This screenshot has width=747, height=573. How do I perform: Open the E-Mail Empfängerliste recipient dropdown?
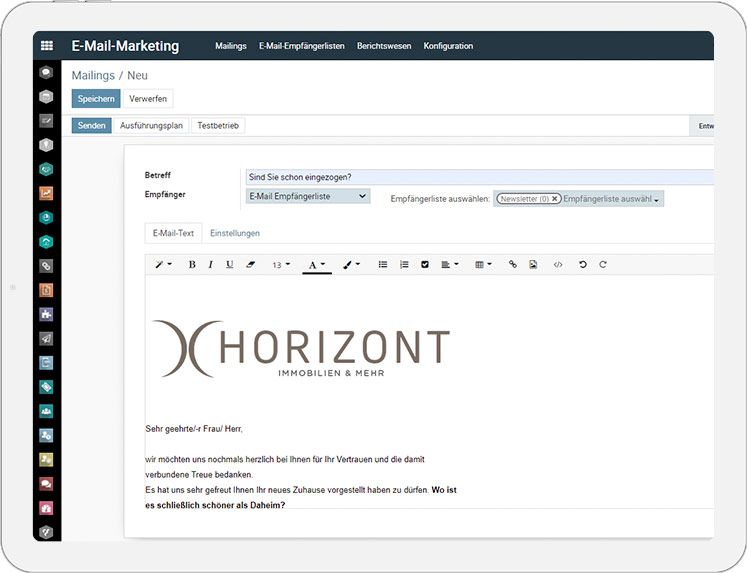point(308,196)
